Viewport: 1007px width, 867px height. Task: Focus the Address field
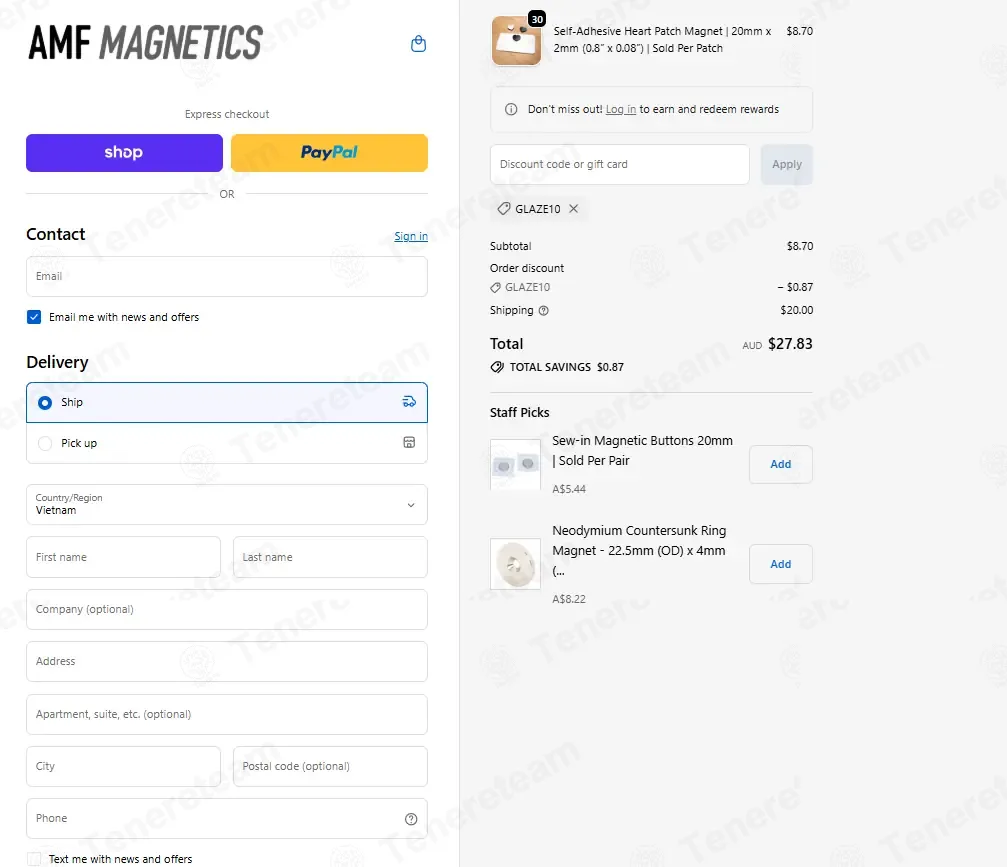[x=227, y=661]
